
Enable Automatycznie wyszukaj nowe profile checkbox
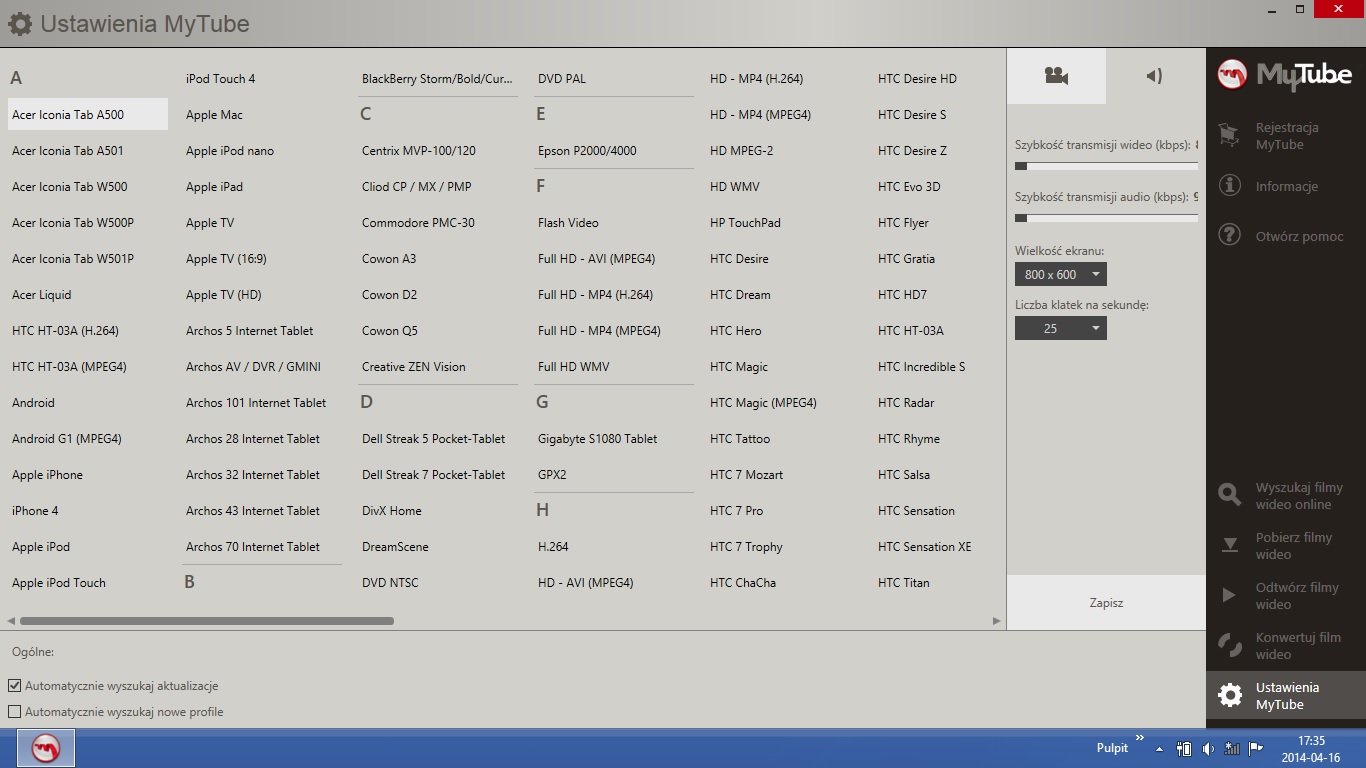pyautogui.click(x=14, y=712)
